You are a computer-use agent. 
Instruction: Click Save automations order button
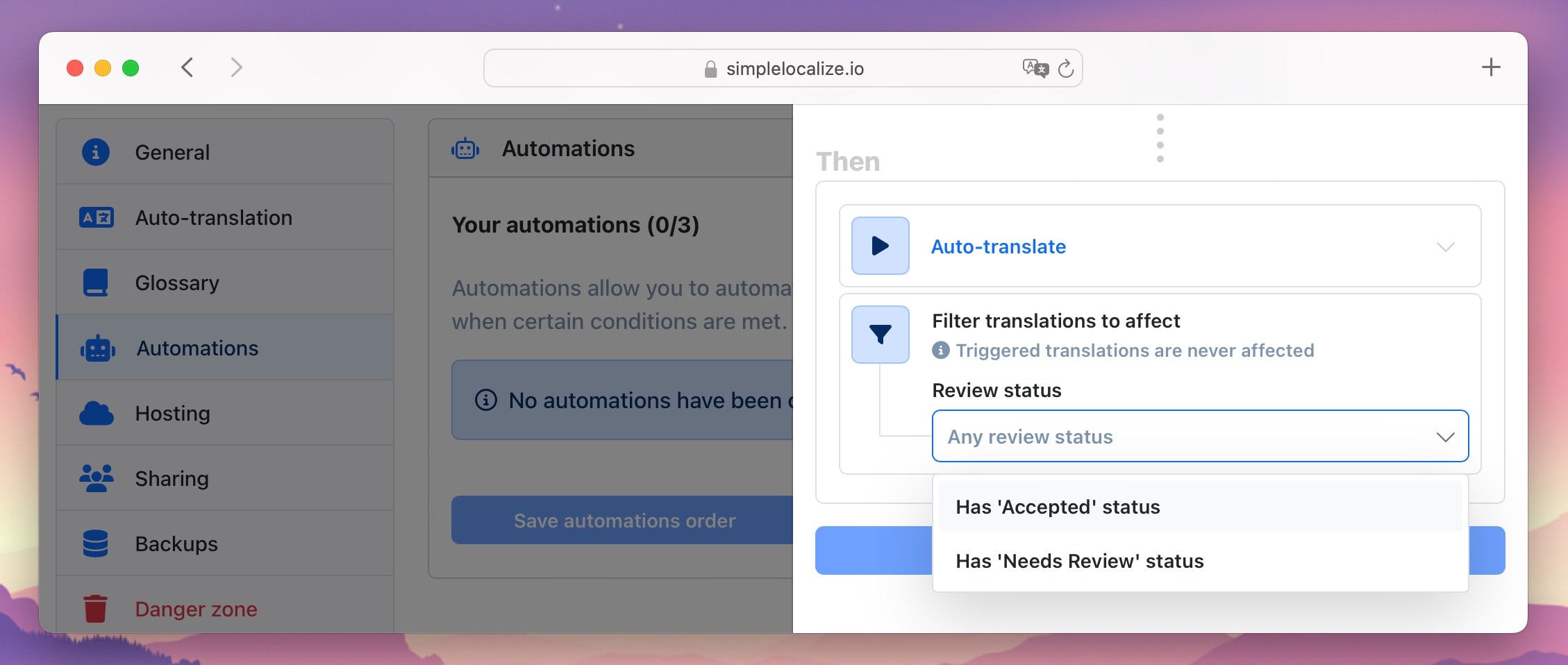point(624,520)
